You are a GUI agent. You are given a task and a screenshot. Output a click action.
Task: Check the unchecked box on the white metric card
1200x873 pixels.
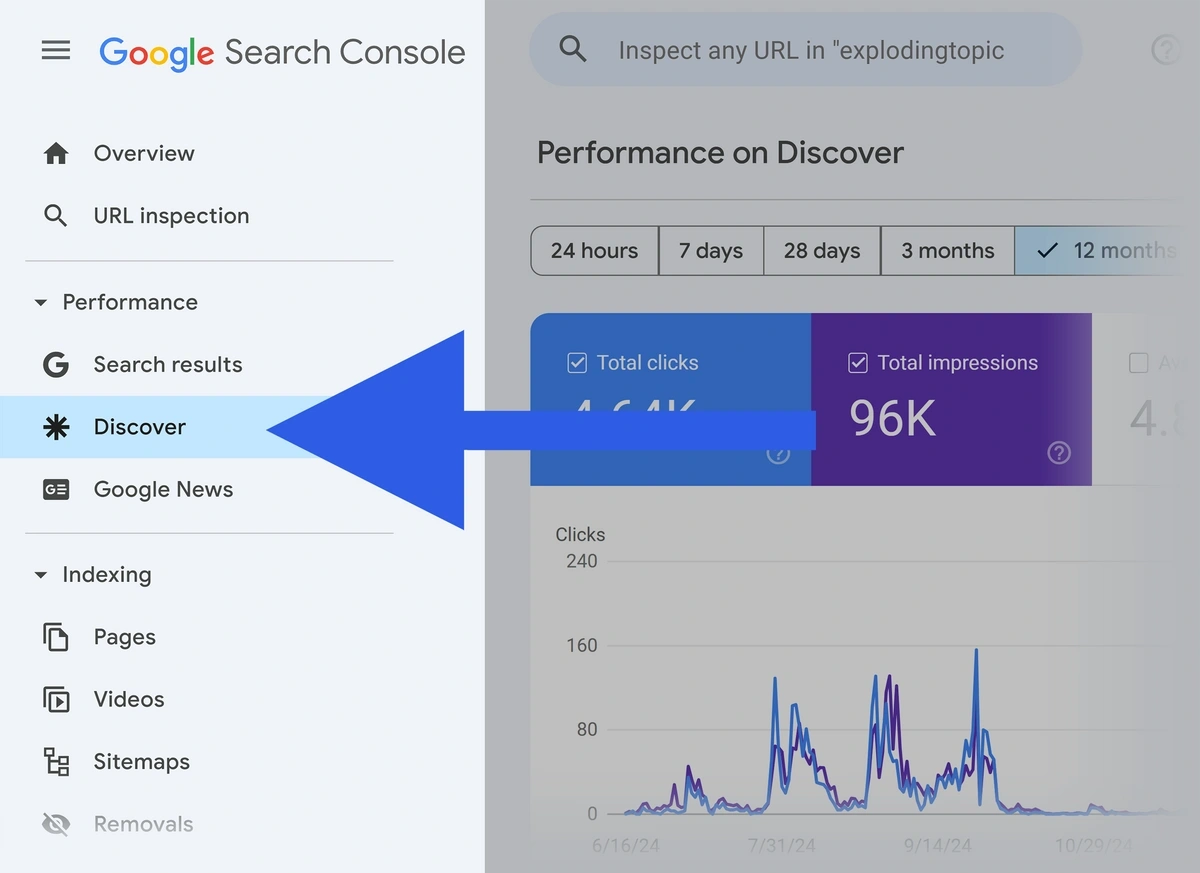1138,363
